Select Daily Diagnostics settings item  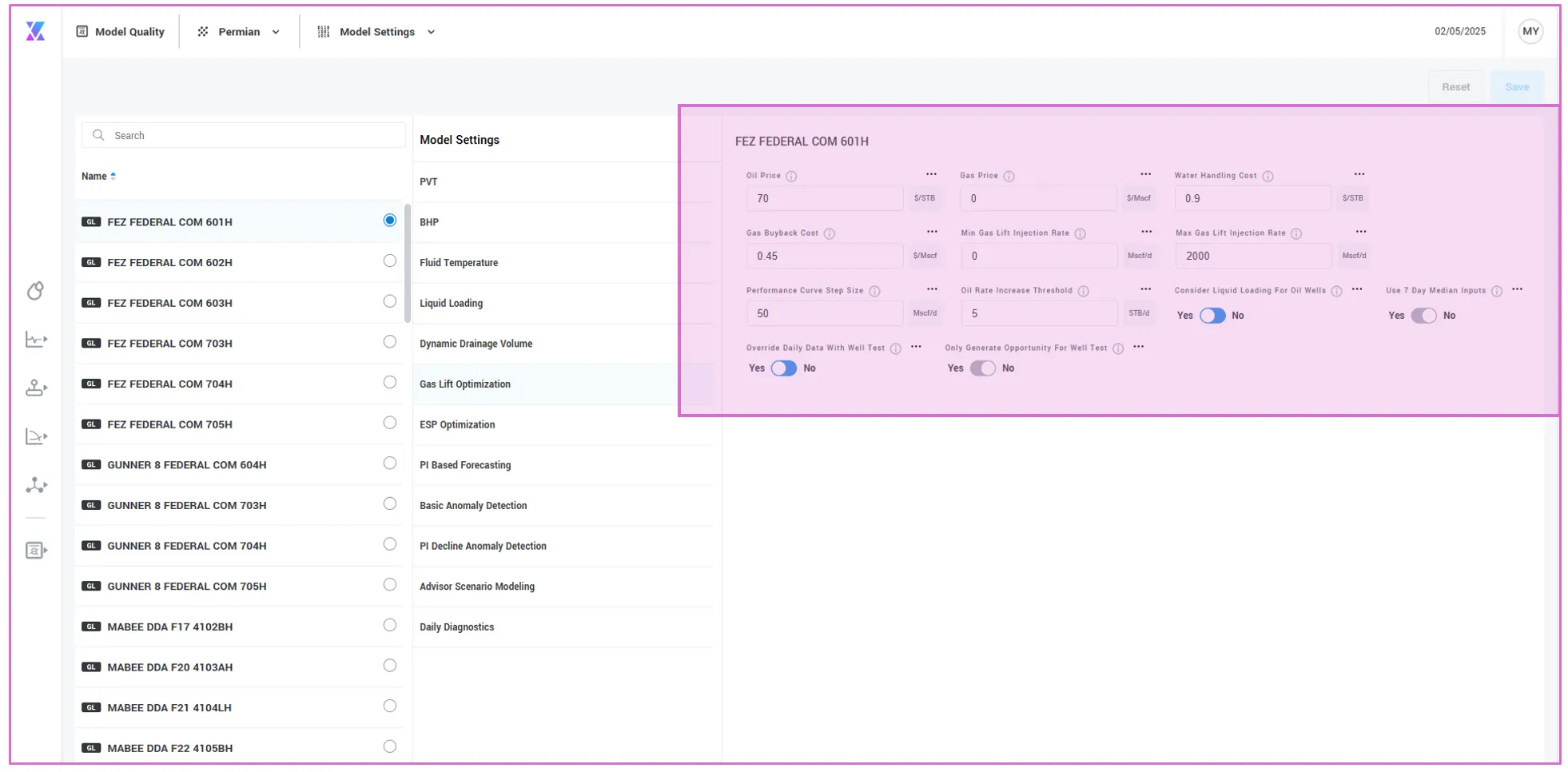coord(563,627)
